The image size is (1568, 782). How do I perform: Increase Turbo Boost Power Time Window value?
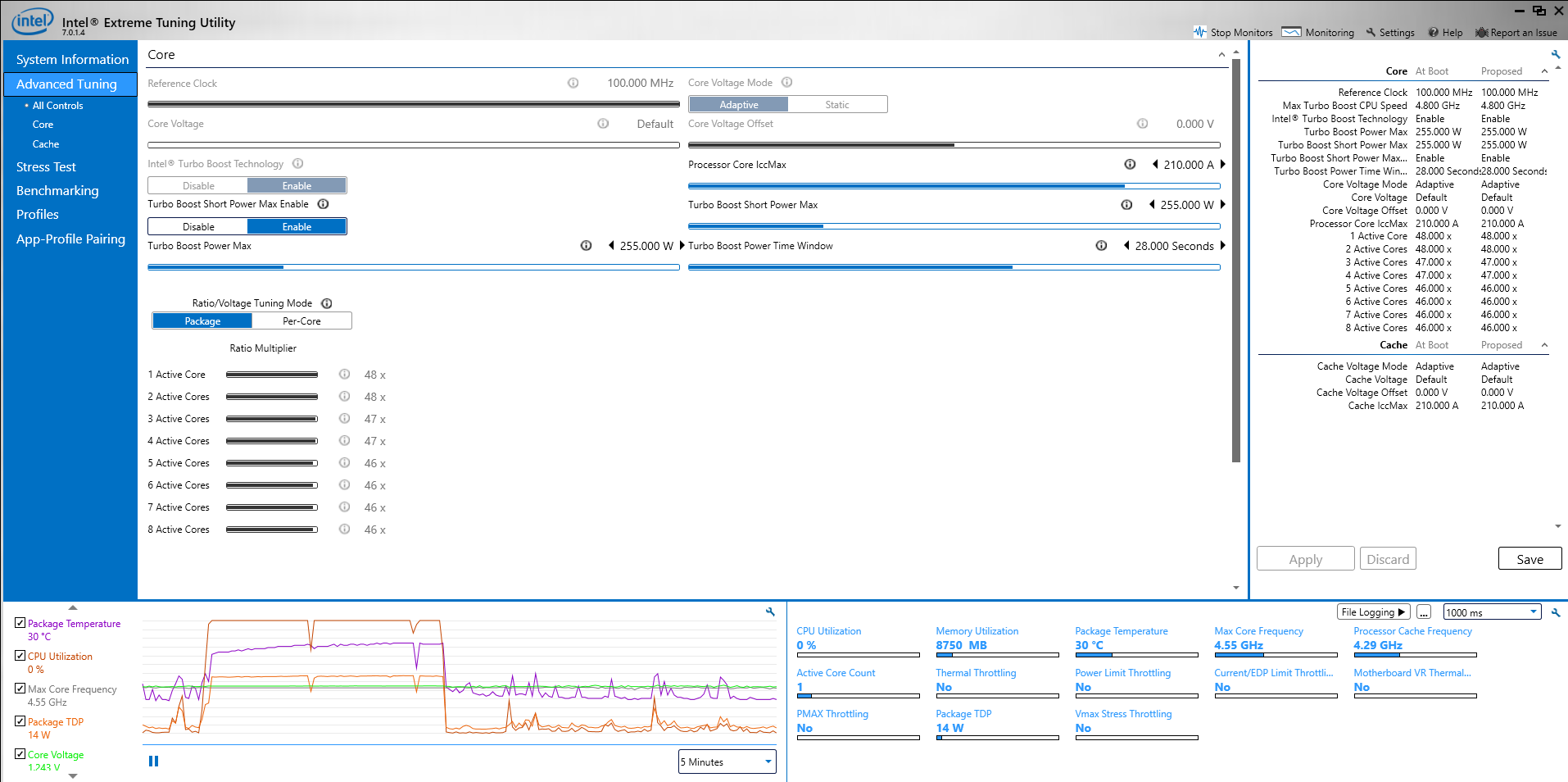(1222, 246)
